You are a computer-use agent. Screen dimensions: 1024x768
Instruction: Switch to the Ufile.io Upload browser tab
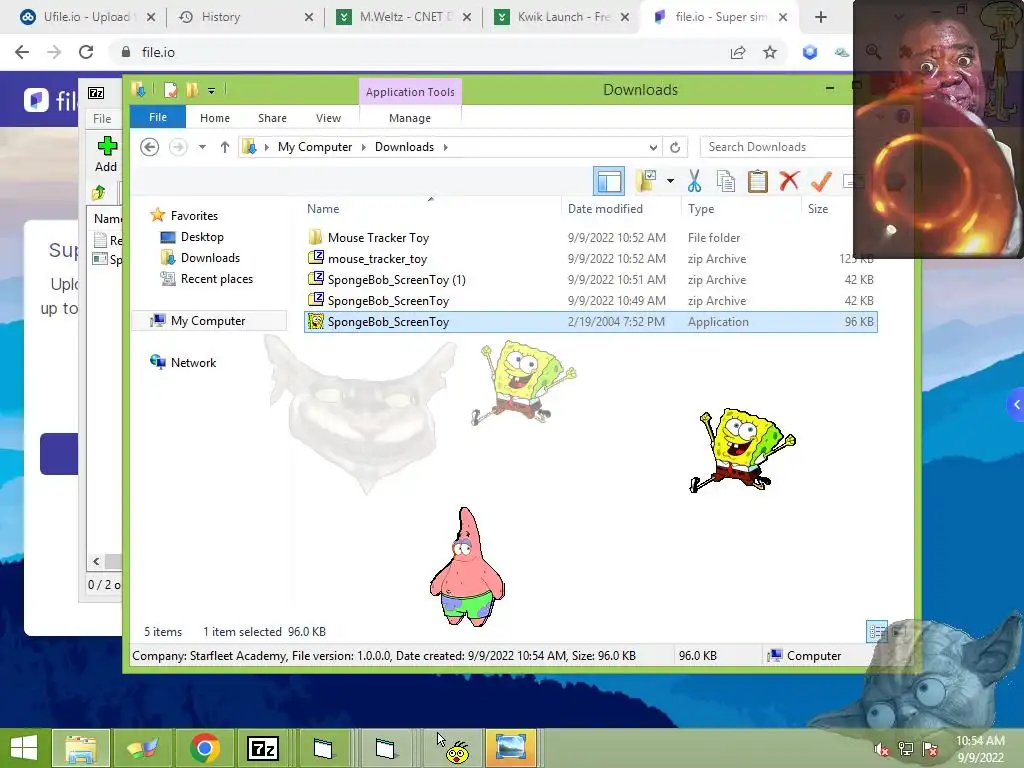tap(87, 17)
